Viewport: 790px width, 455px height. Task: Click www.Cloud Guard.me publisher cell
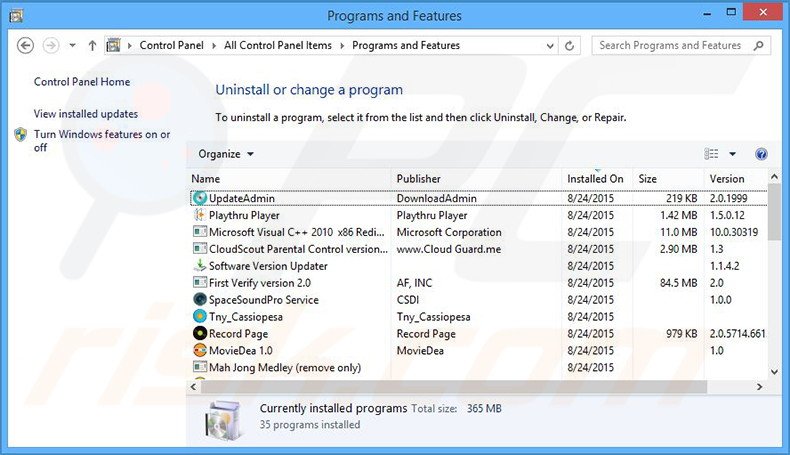(x=449, y=249)
